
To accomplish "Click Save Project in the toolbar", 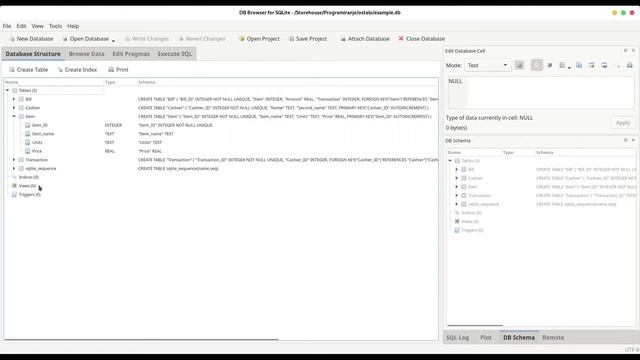I will [308, 39].
